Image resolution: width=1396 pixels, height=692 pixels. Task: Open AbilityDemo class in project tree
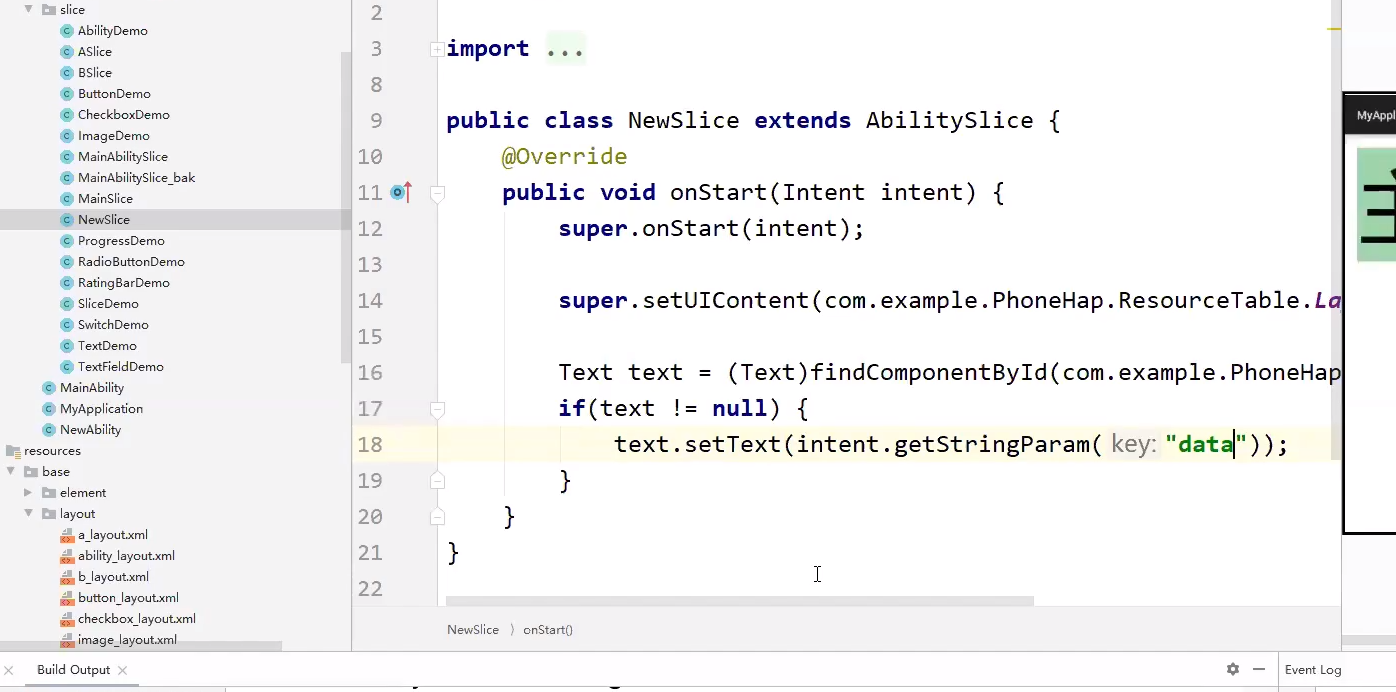coord(112,31)
